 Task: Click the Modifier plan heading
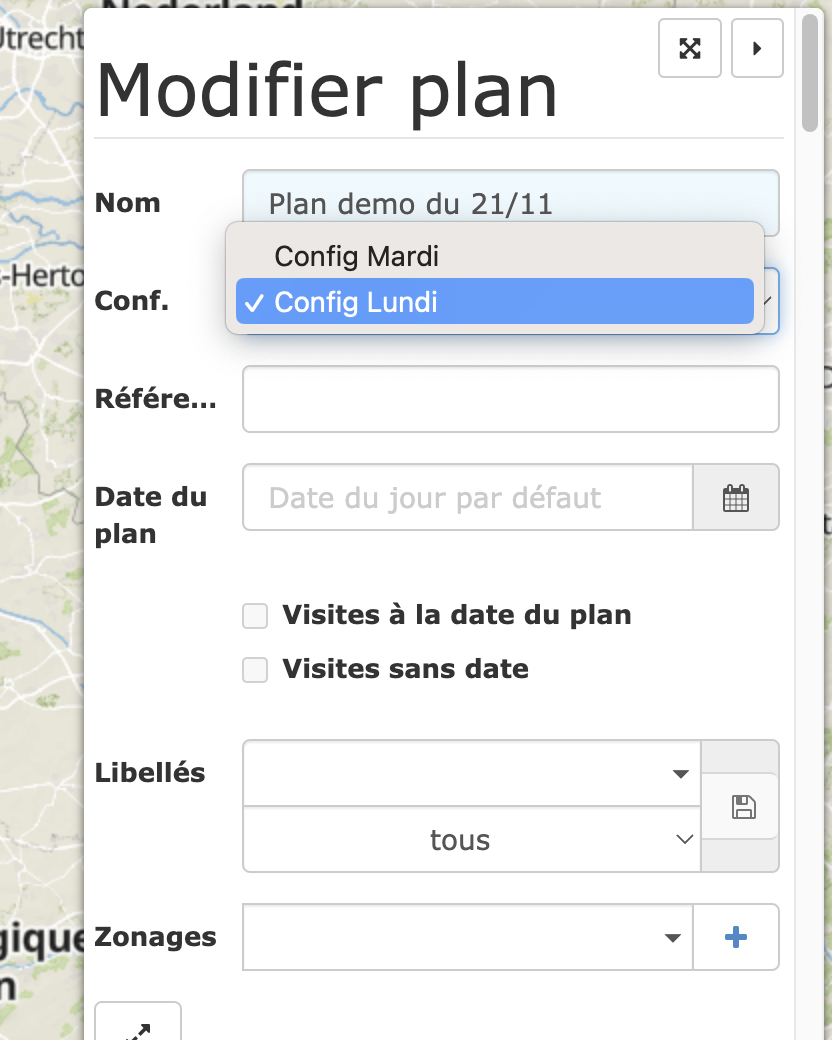pyautogui.click(x=327, y=91)
